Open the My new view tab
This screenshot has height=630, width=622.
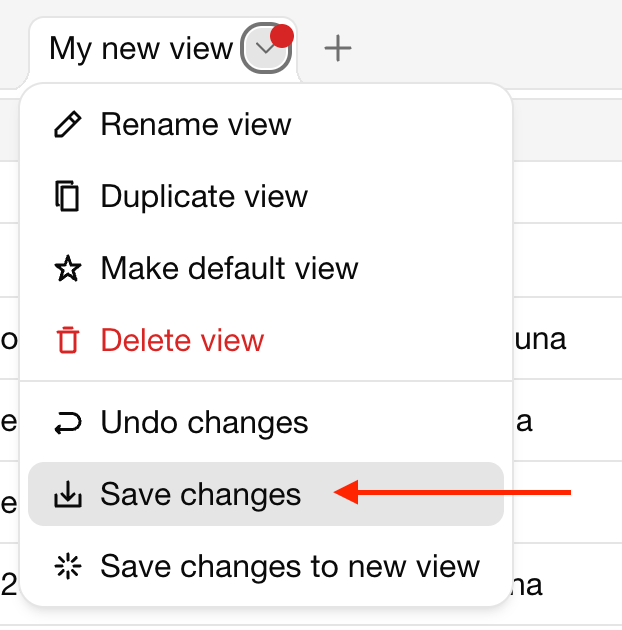[x=141, y=49]
